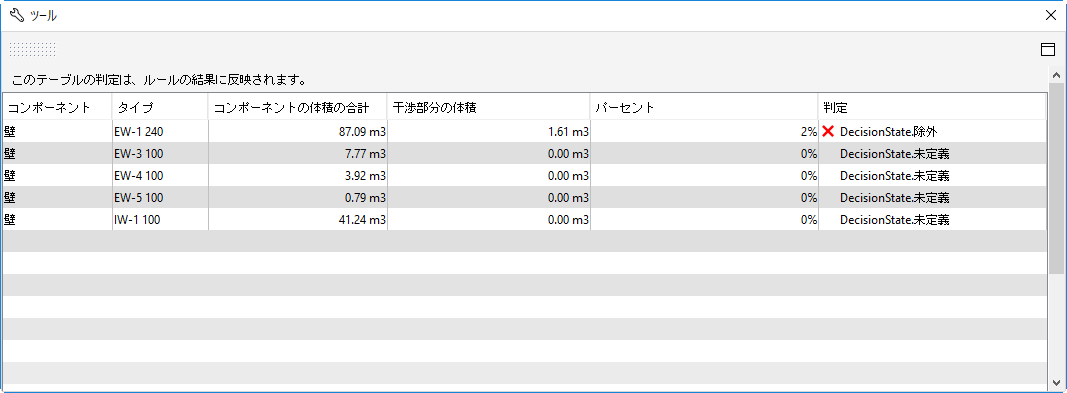This screenshot has width=1067, height=393.
Task: Select type cell IW-1 100
Action: [x=160, y=220]
